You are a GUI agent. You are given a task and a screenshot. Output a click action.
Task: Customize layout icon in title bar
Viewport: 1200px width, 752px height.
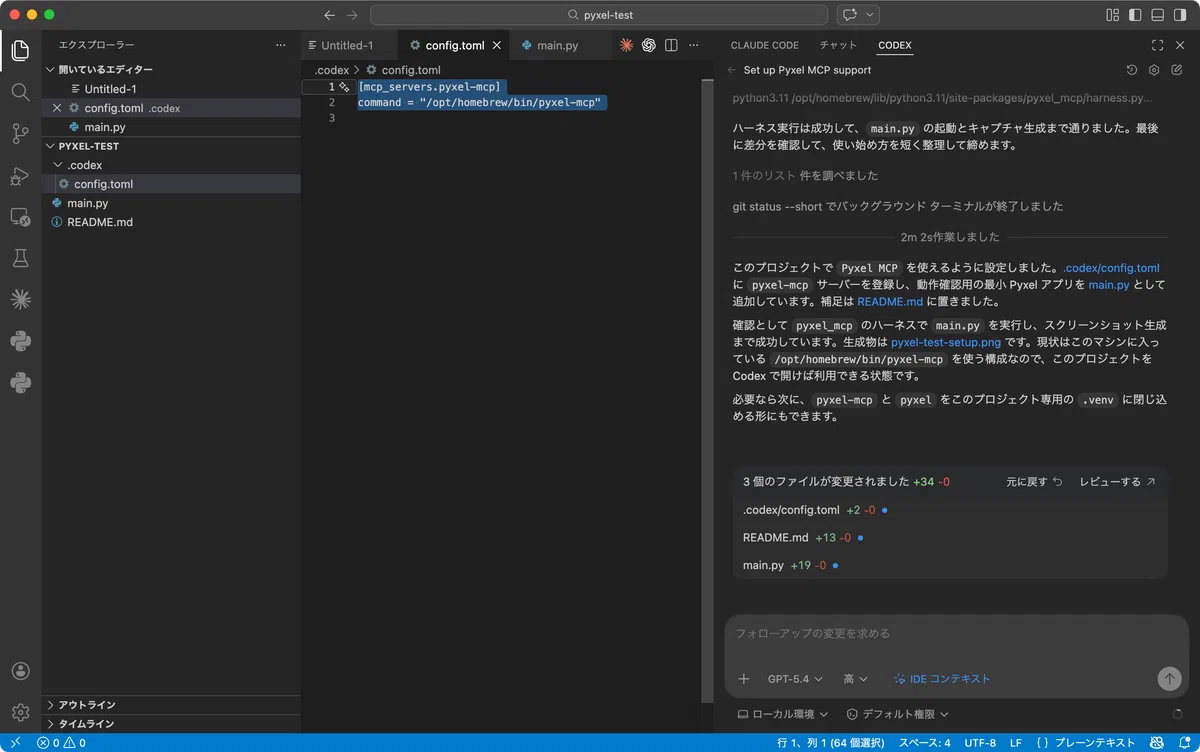pyautogui.click(x=1113, y=15)
